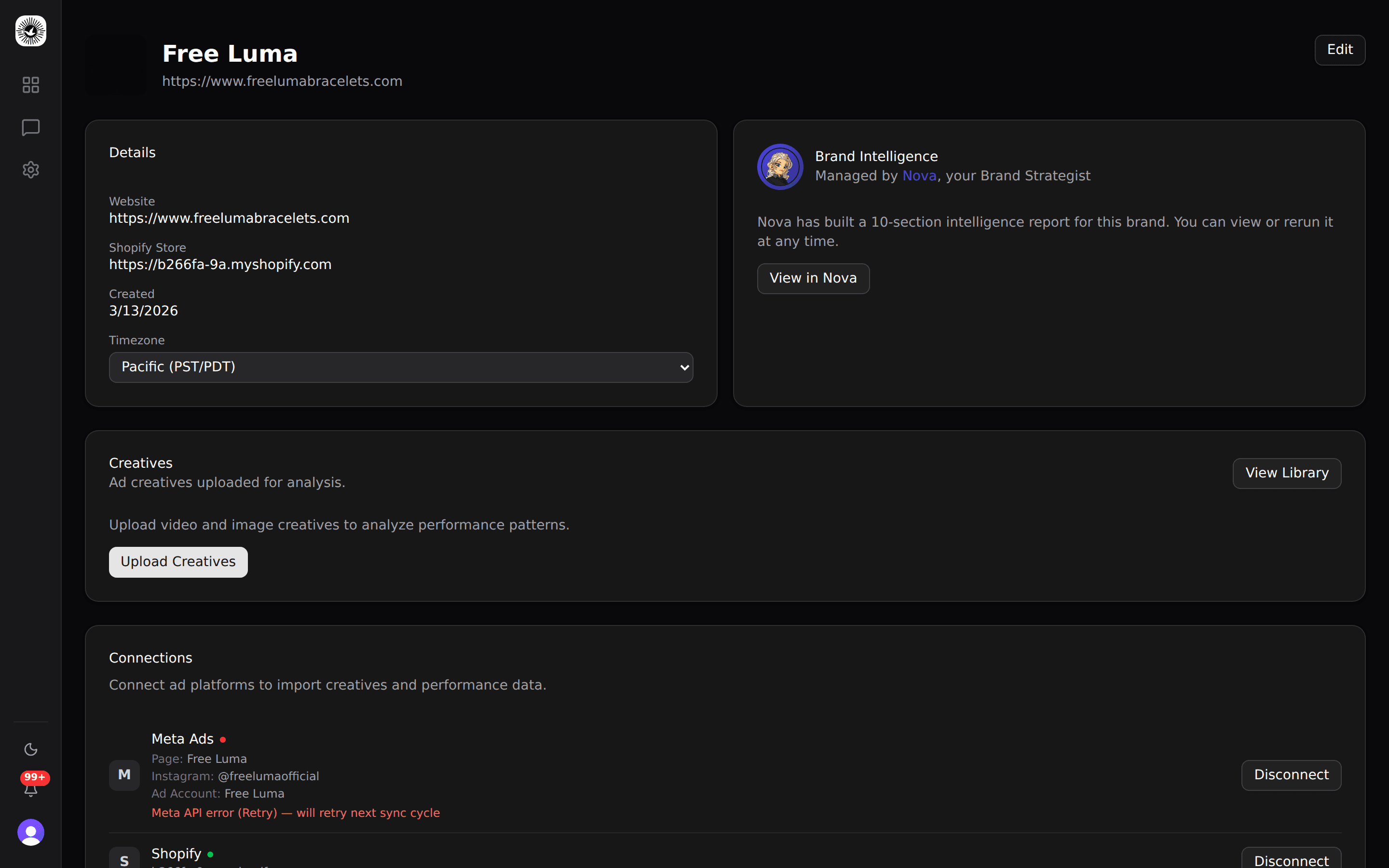This screenshot has height=868, width=1389.
Task: Click the Meta Ads 'M' icon
Action: pyautogui.click(x=124, y=775)
